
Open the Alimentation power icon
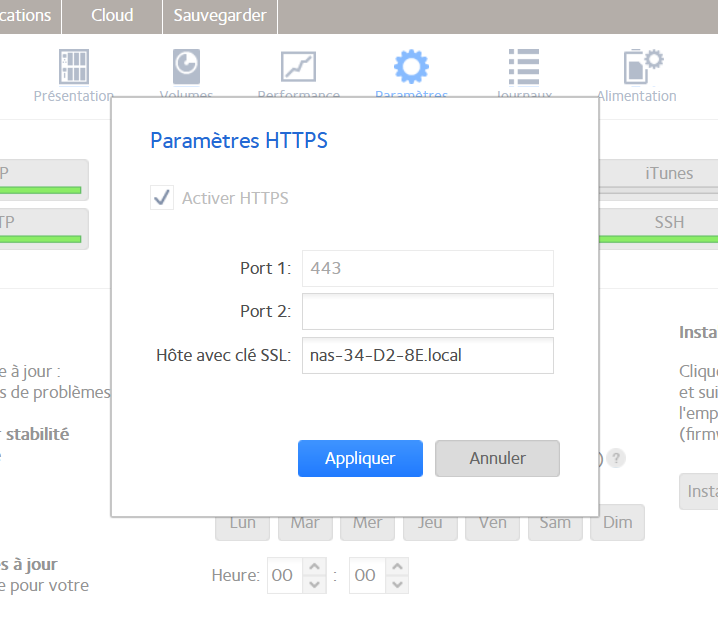[x=643, y=67]
